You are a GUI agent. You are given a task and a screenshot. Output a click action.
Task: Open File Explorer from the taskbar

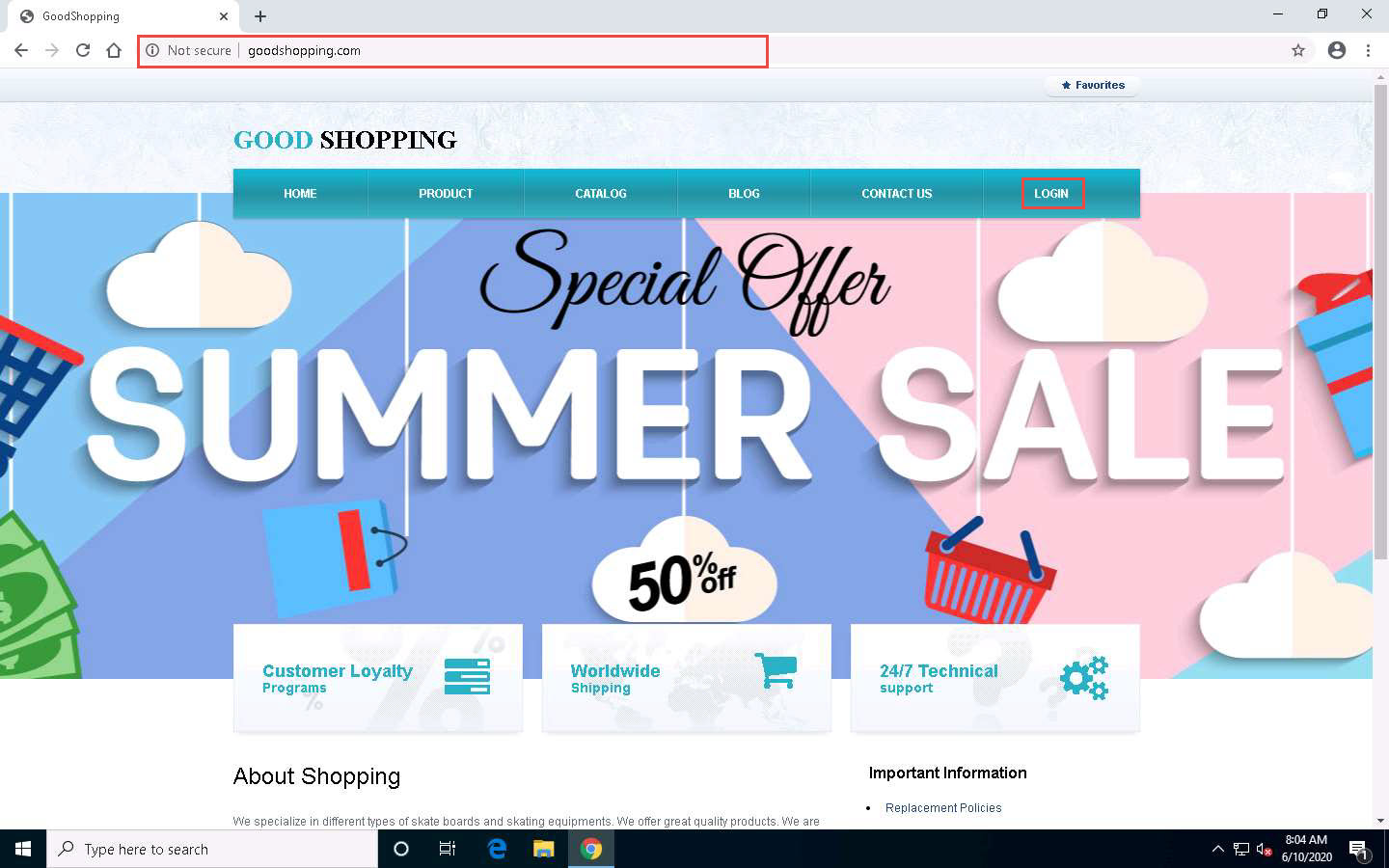point(544,849)
